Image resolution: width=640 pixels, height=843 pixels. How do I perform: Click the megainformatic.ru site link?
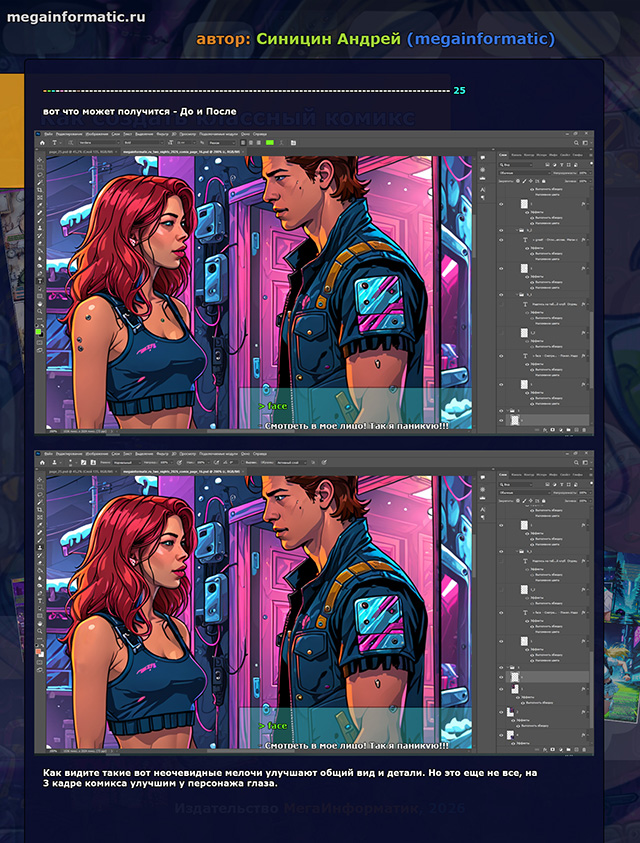(x=76, y=17)
